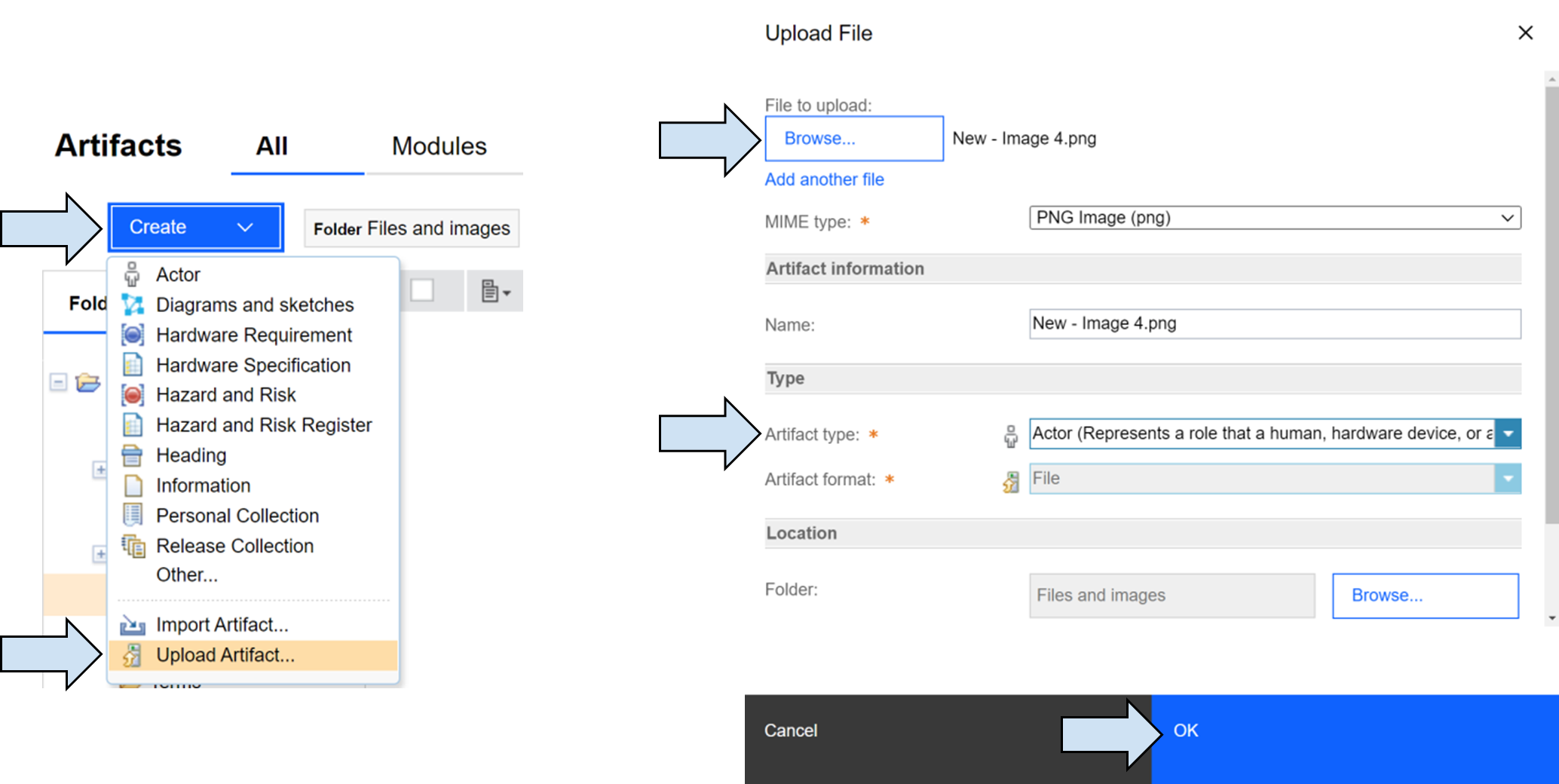Open the MIME type PNG Image dropdown

pos(1275,218)
